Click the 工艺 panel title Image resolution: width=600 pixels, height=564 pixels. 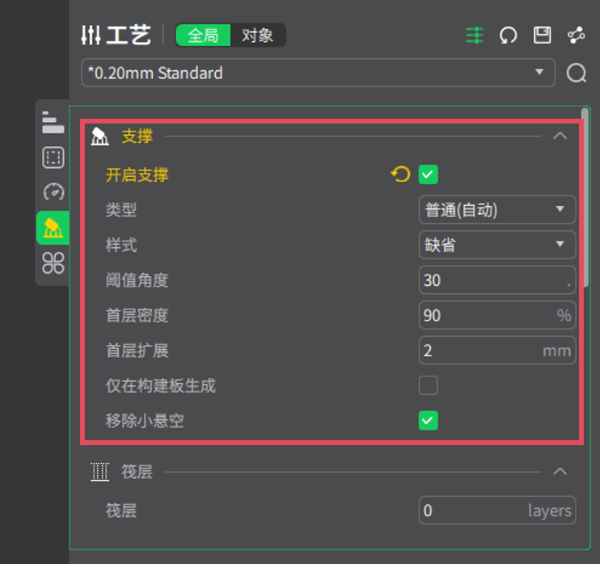pyautogui.click(x=128, y=35)
